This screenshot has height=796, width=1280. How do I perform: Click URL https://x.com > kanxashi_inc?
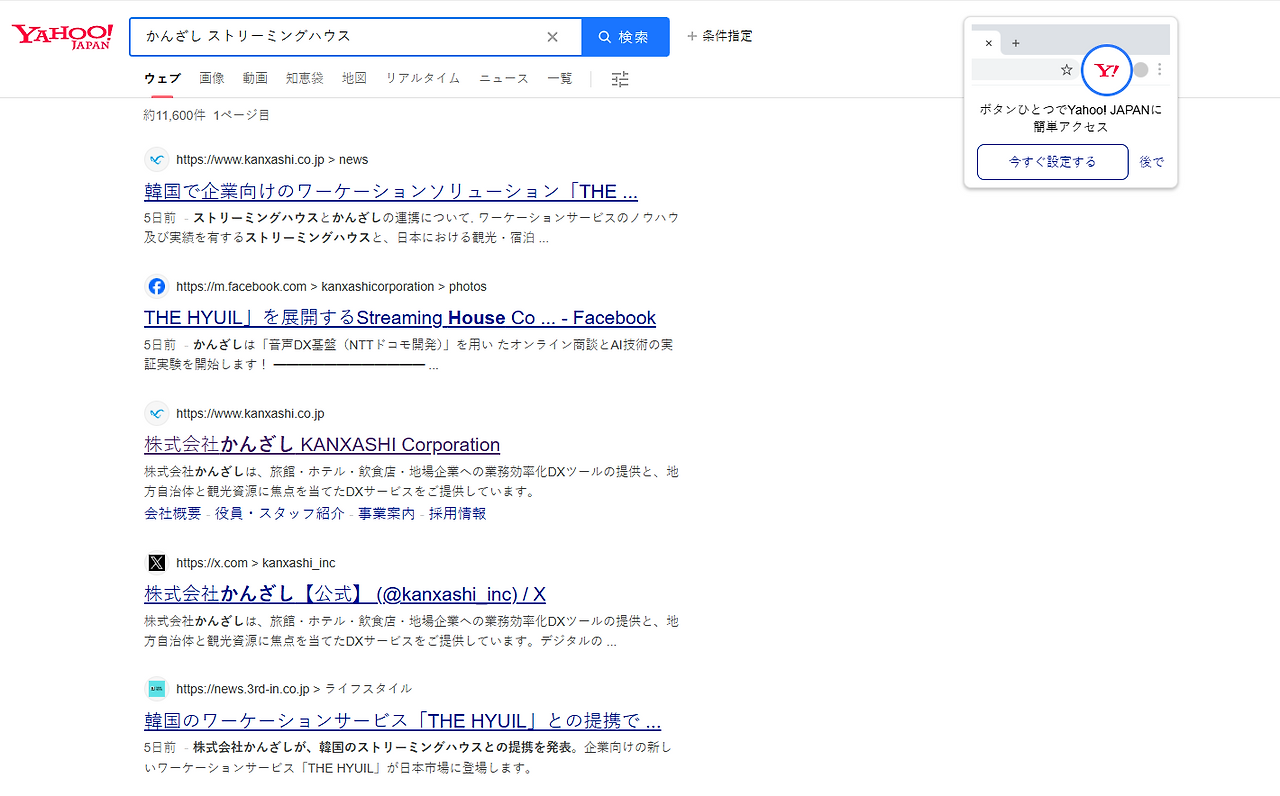point(256,563)
